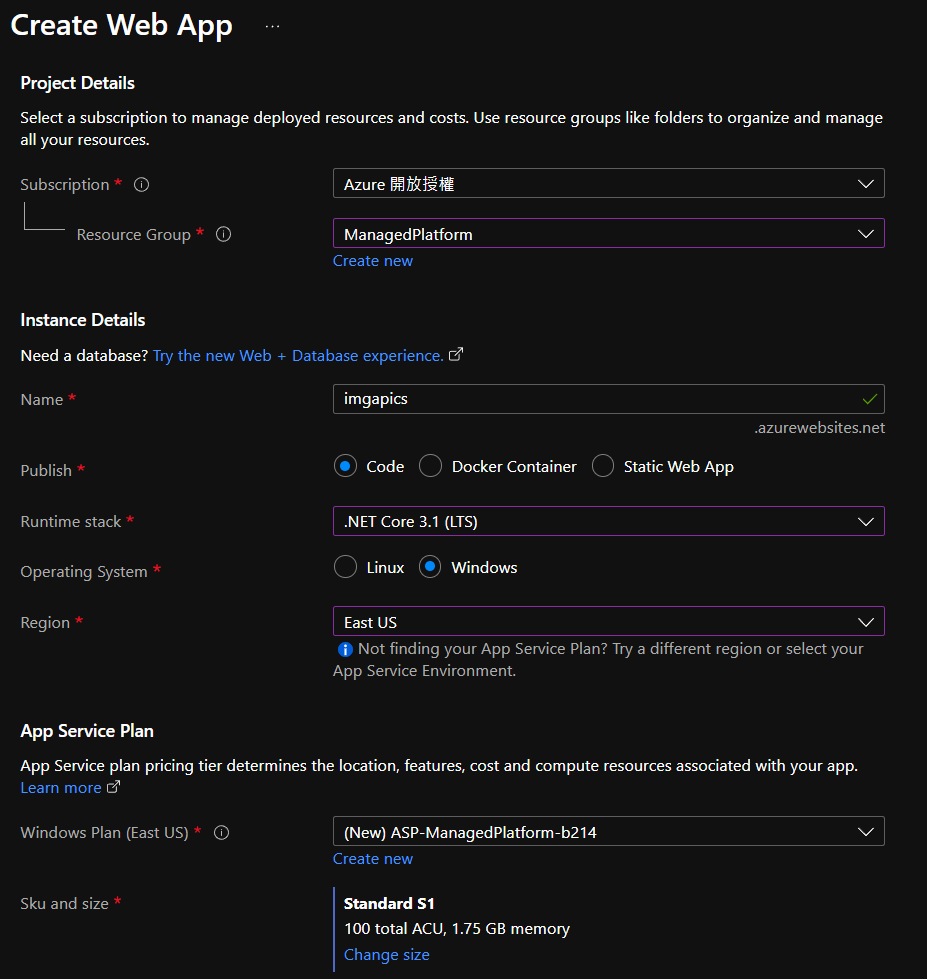Select the Code publish option

pos(345,466)
